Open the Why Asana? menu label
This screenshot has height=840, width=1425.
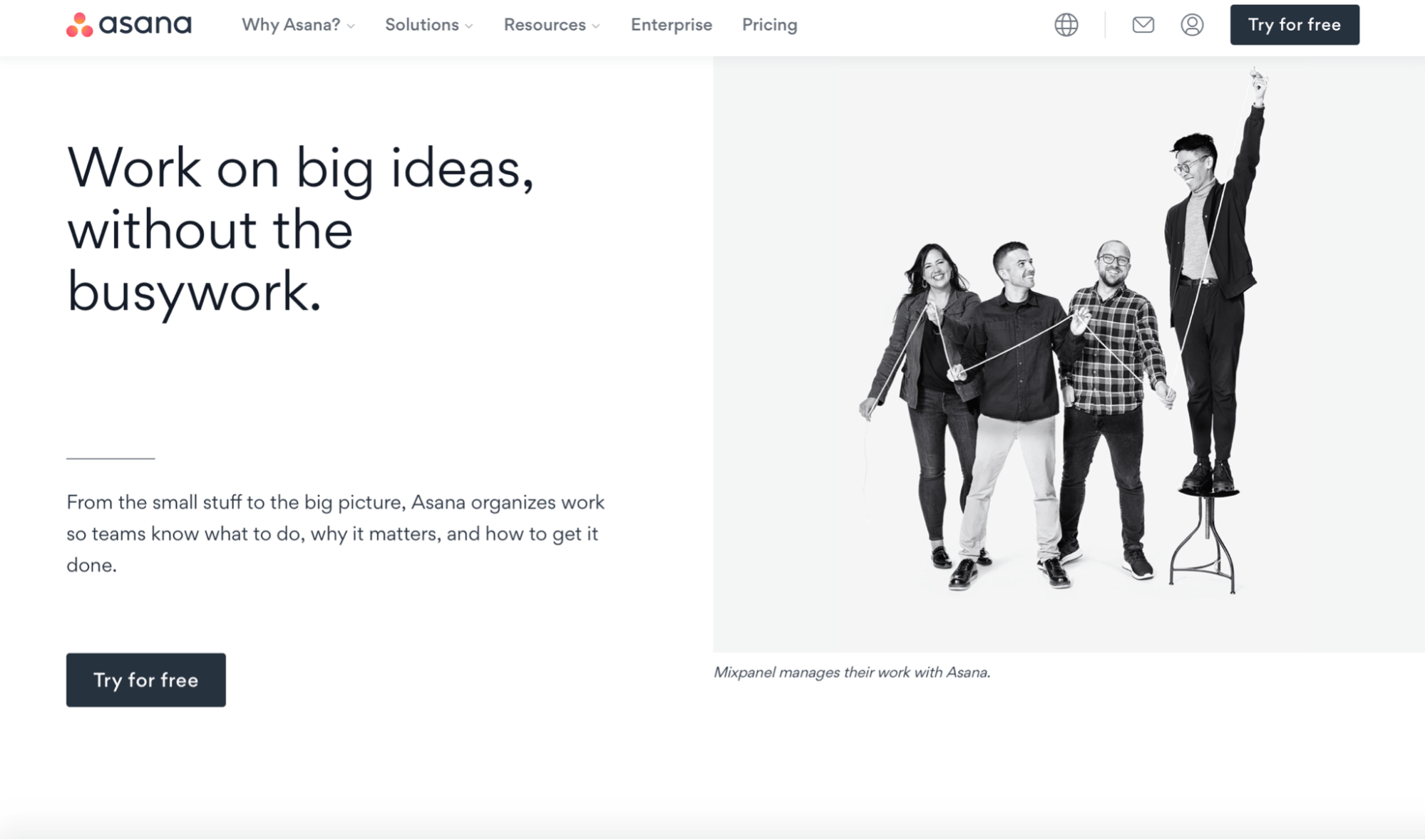[291, 25]
